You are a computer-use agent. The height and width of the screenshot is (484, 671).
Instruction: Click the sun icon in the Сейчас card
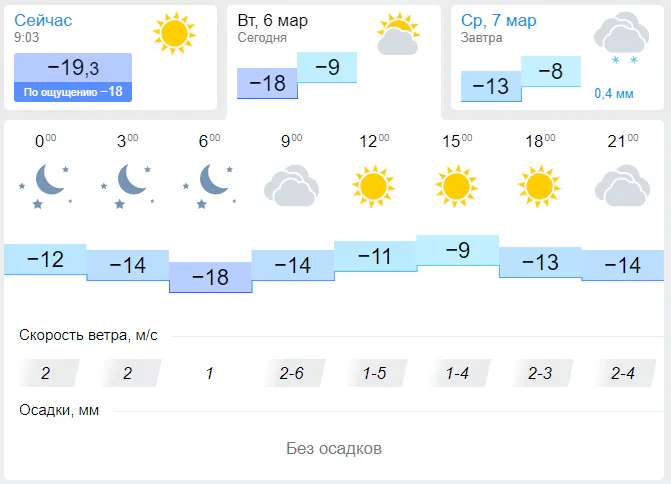pyautogui.click(x=174, y=34)
